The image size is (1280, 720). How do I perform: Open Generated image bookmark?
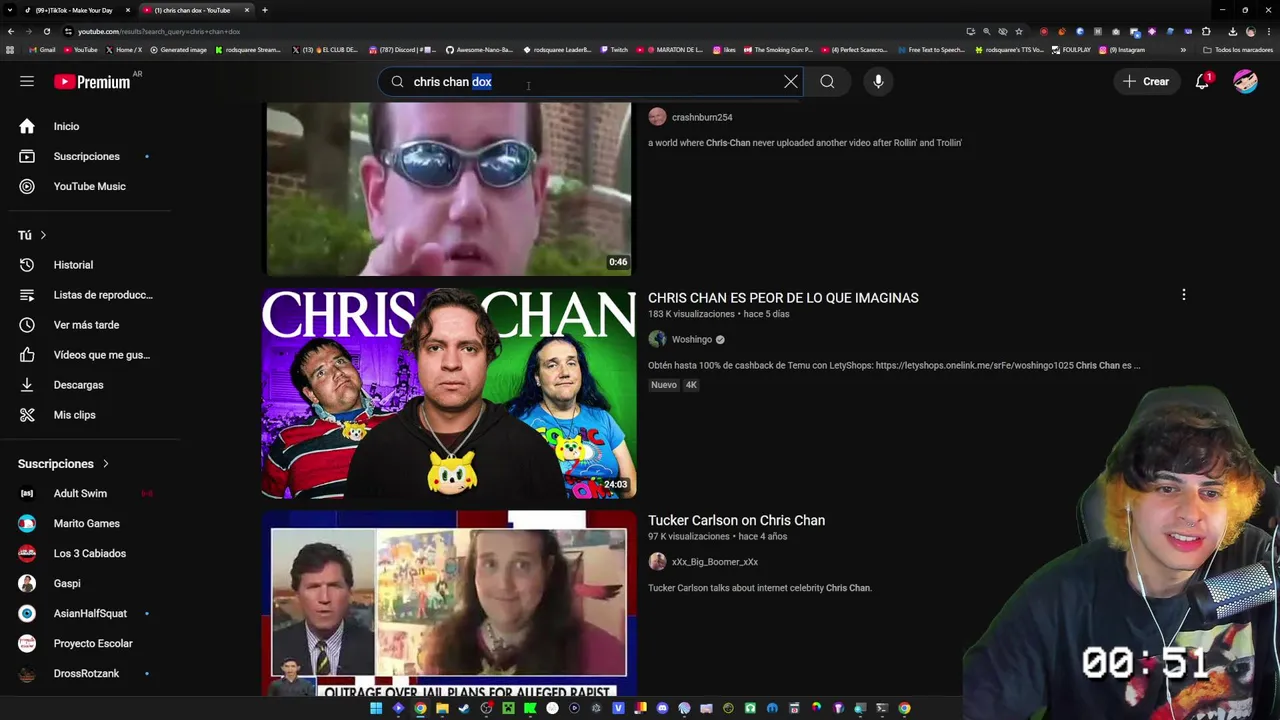179,50
